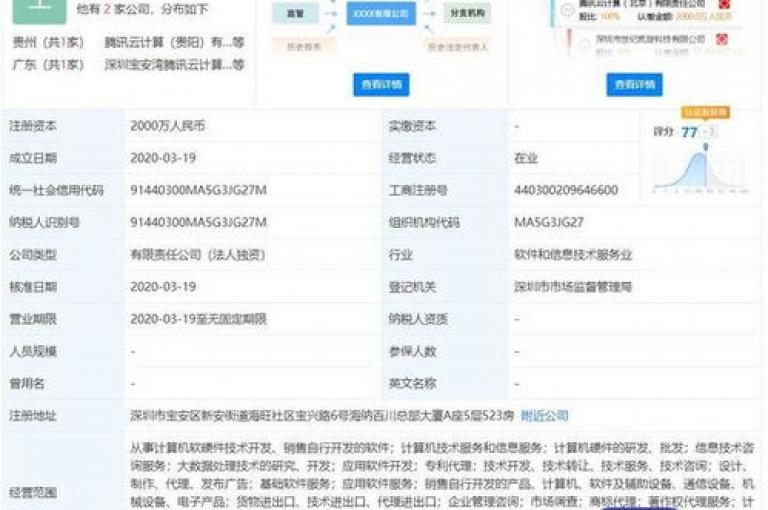This screenshot has height=510, width=768.
Task: Select the 高管 node in relationship diagram
Action: [295, 13]
